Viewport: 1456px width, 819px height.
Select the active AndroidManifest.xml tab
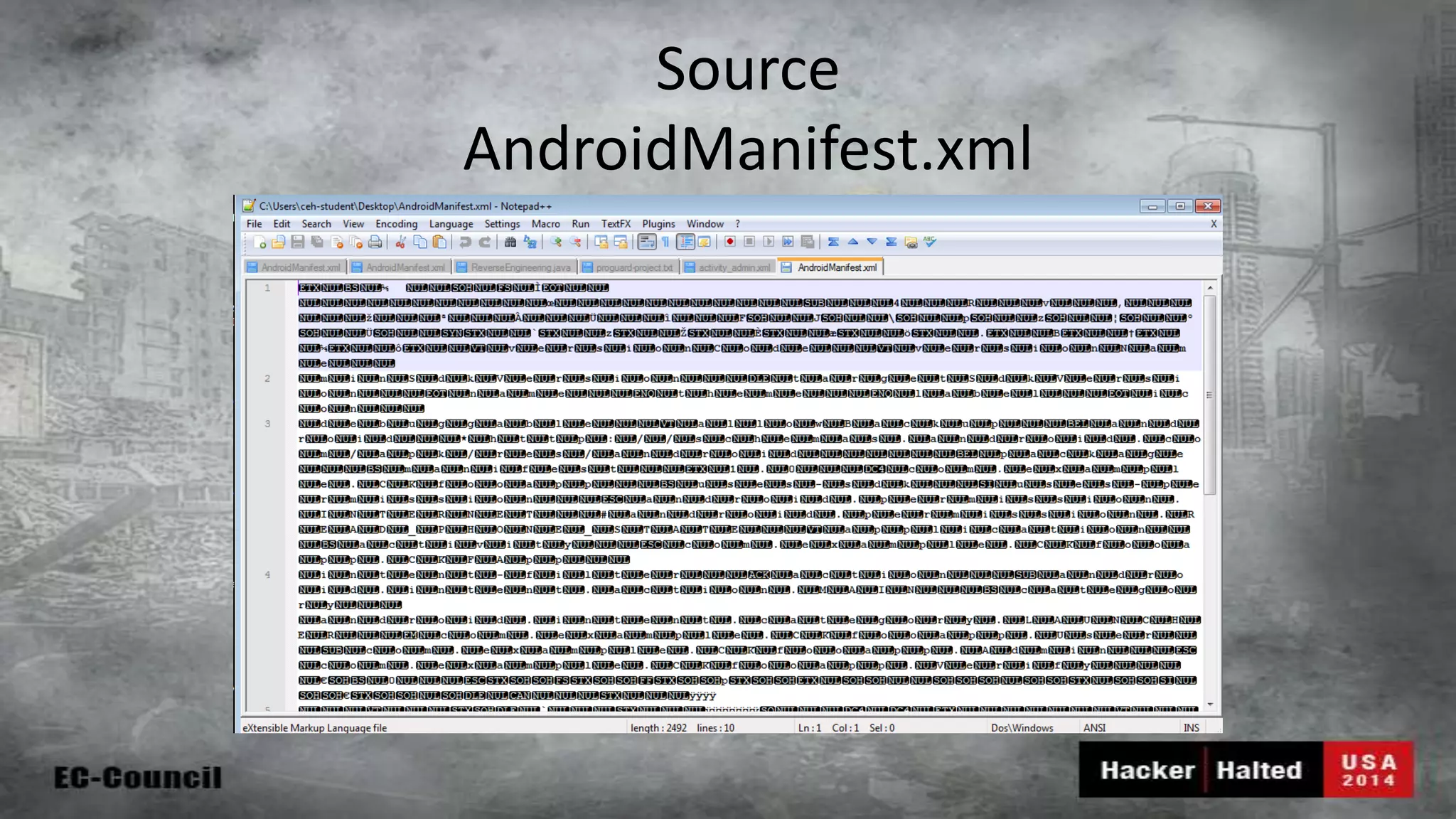[x=830, y=267]
